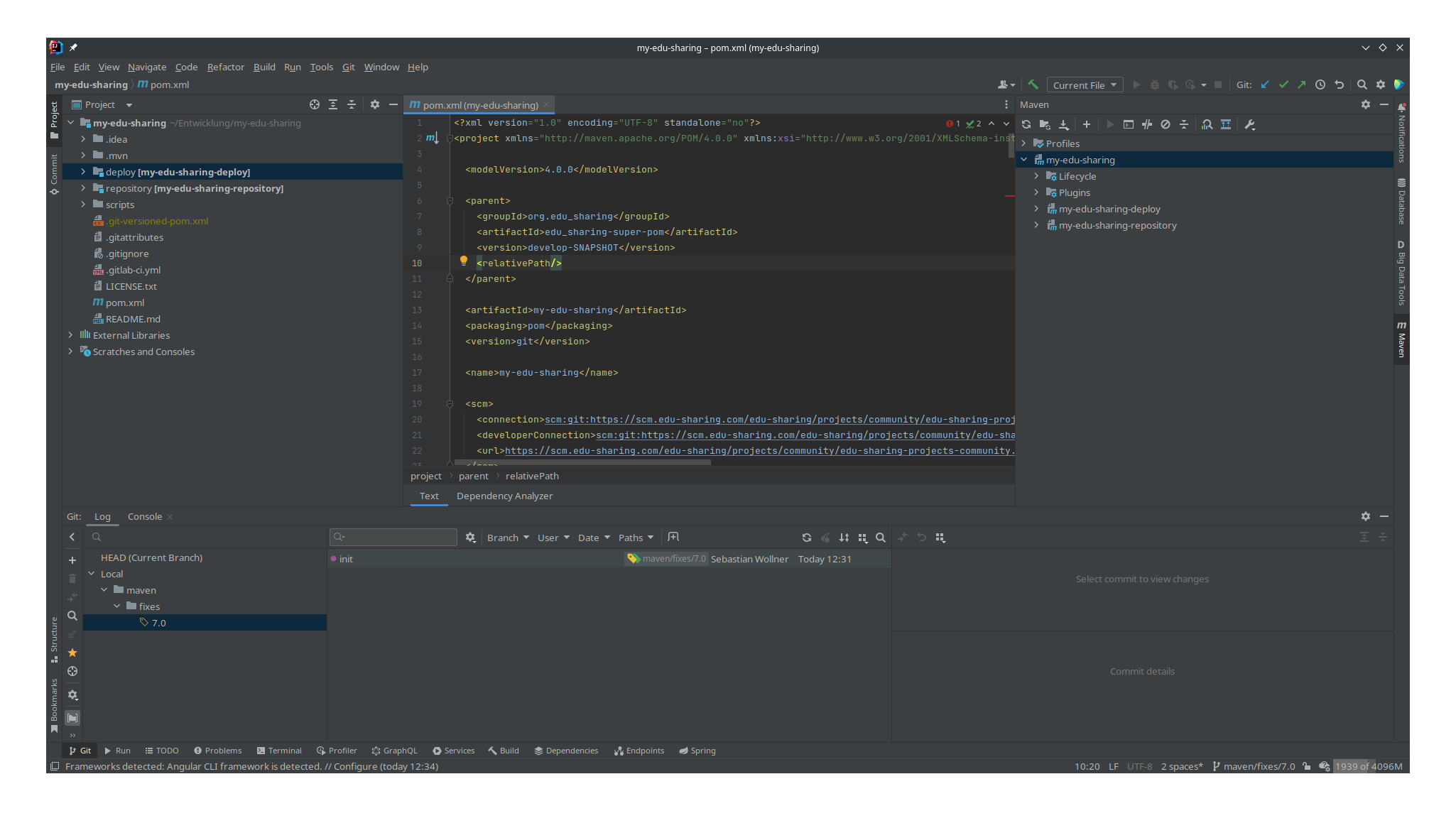
Task: Click Git Update Project arrow
Action: [1265, 85]
